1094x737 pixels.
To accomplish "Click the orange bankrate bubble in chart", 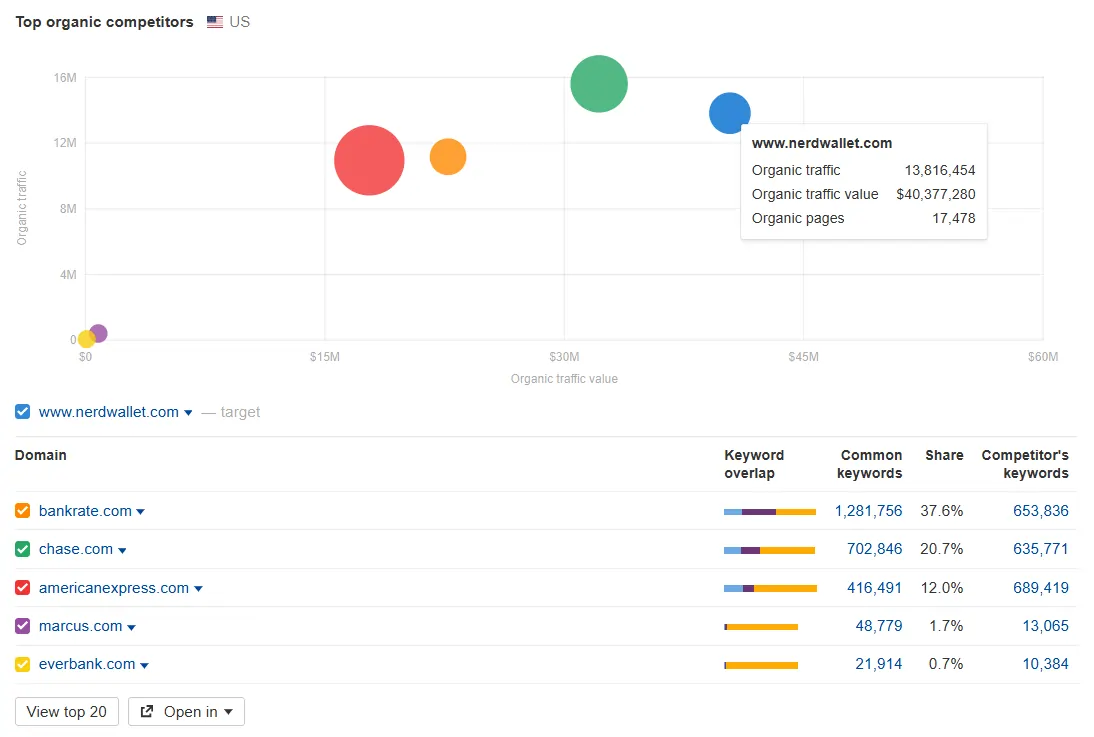I will click(x=448, y=156).
